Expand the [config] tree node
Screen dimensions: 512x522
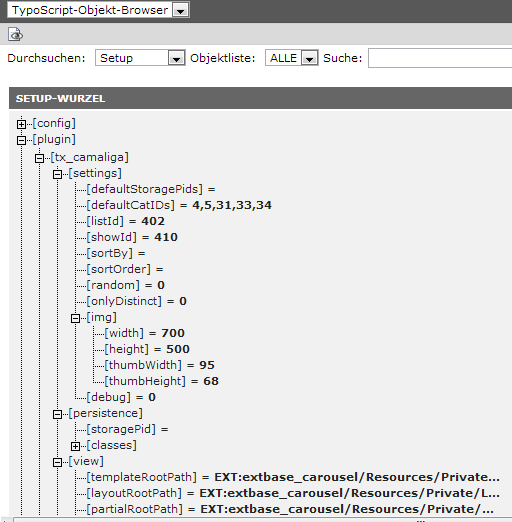(x=21, y=124)
